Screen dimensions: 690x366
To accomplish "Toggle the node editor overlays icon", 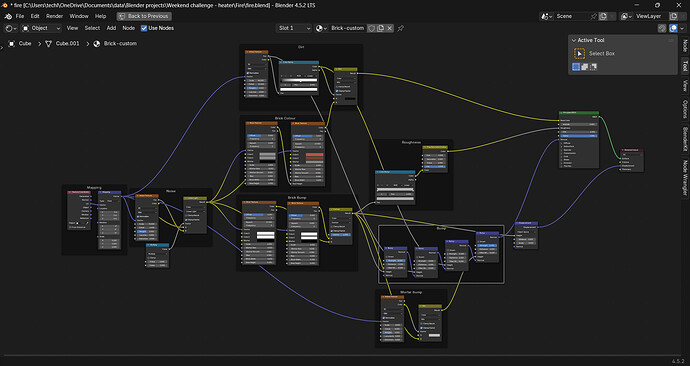I will [x=673, y=28].
